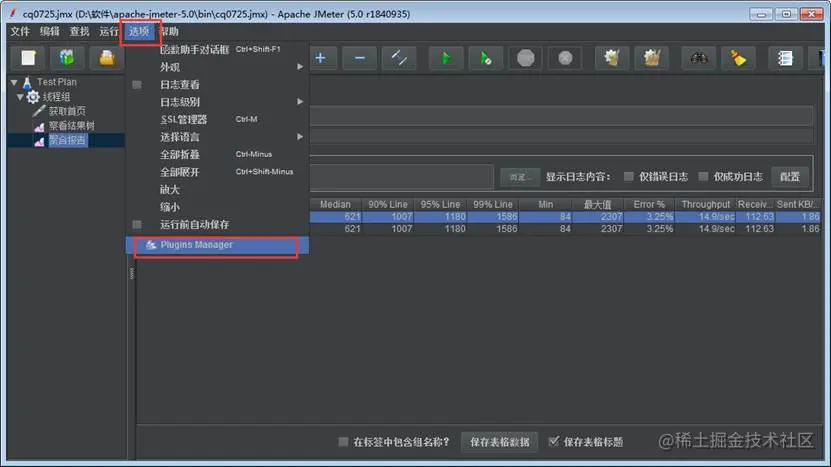Image resolution: width=831 pixels, height=467 pixels.
Task: Open the 帮助 menu
Action: [170, 31]
